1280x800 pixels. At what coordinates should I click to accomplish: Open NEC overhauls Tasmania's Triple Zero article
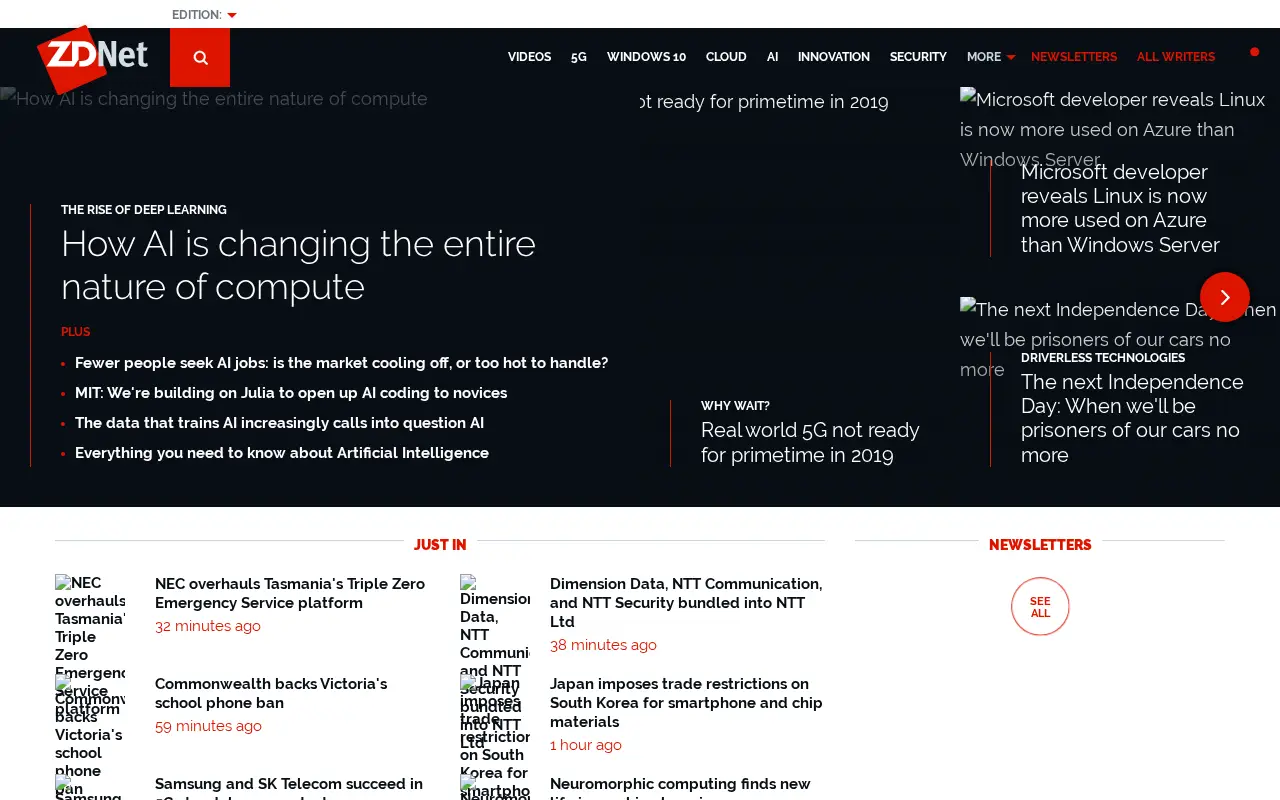(290, 593)
